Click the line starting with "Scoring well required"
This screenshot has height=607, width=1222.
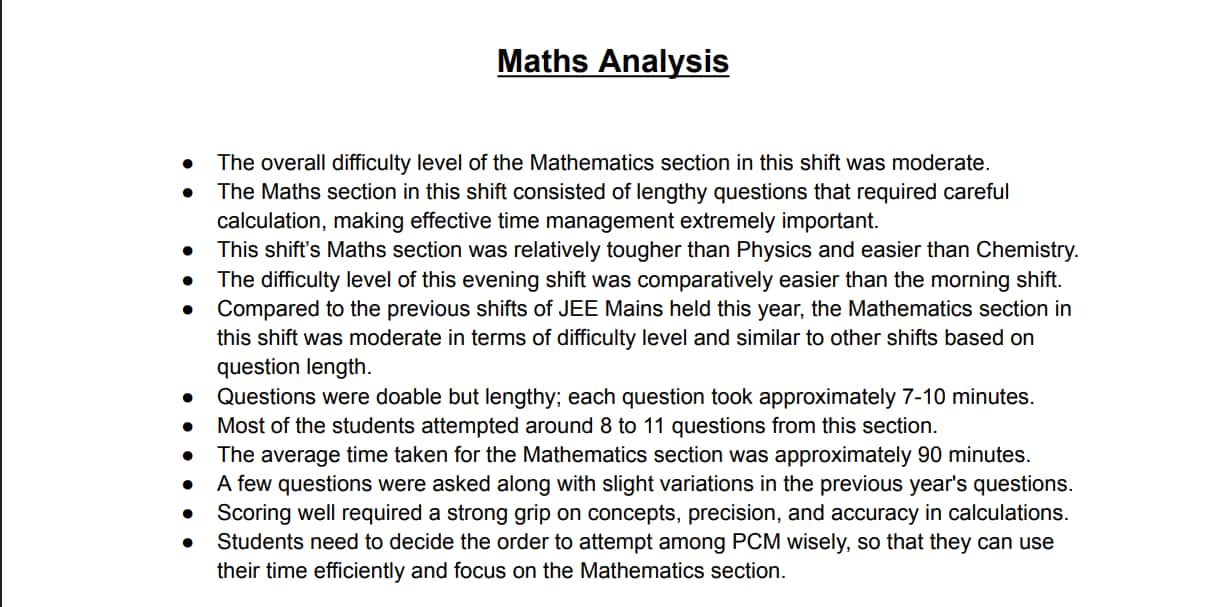pyautogui.click(x=642, y=513)
